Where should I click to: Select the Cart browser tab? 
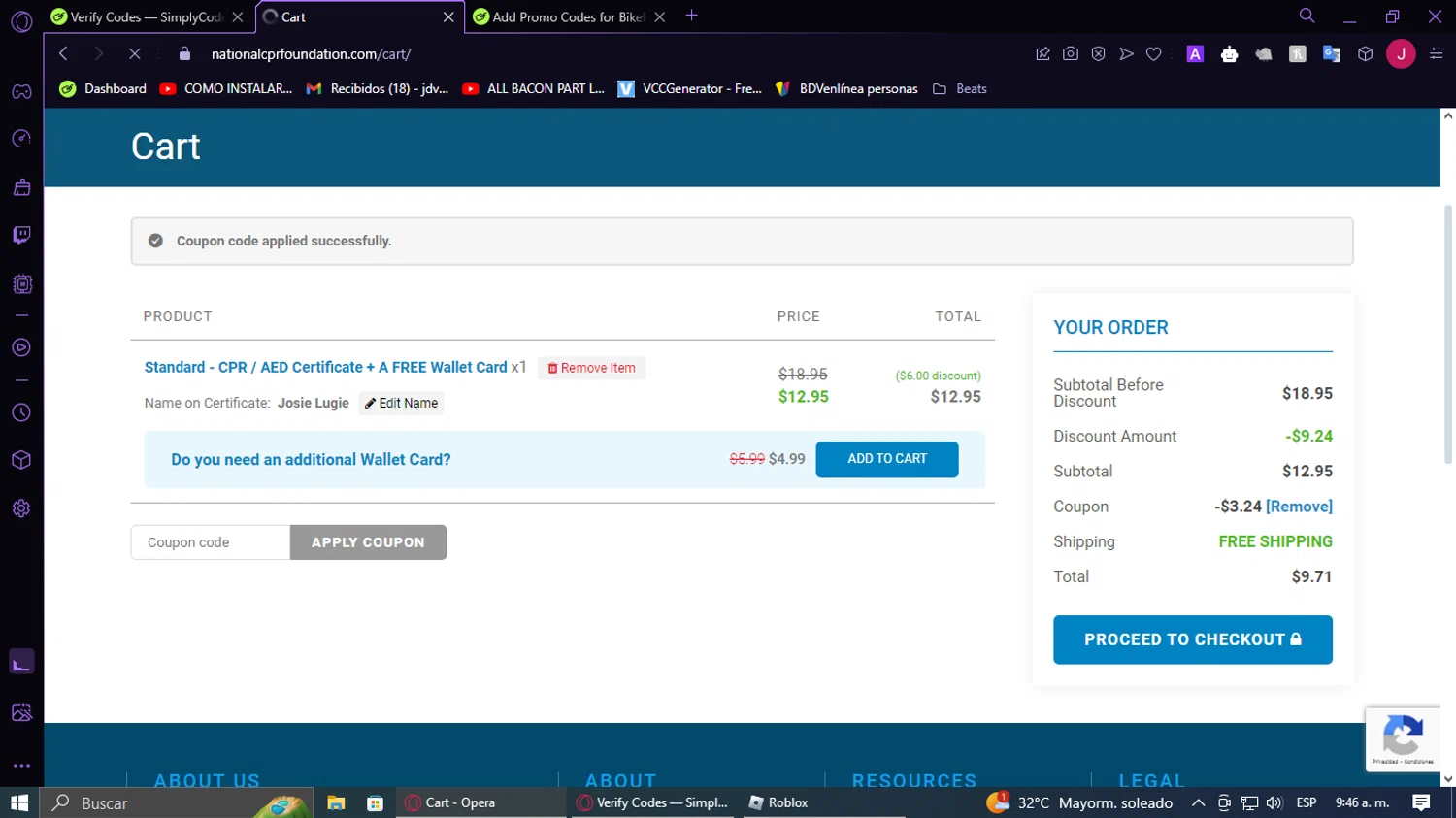(x=349, y=16)
